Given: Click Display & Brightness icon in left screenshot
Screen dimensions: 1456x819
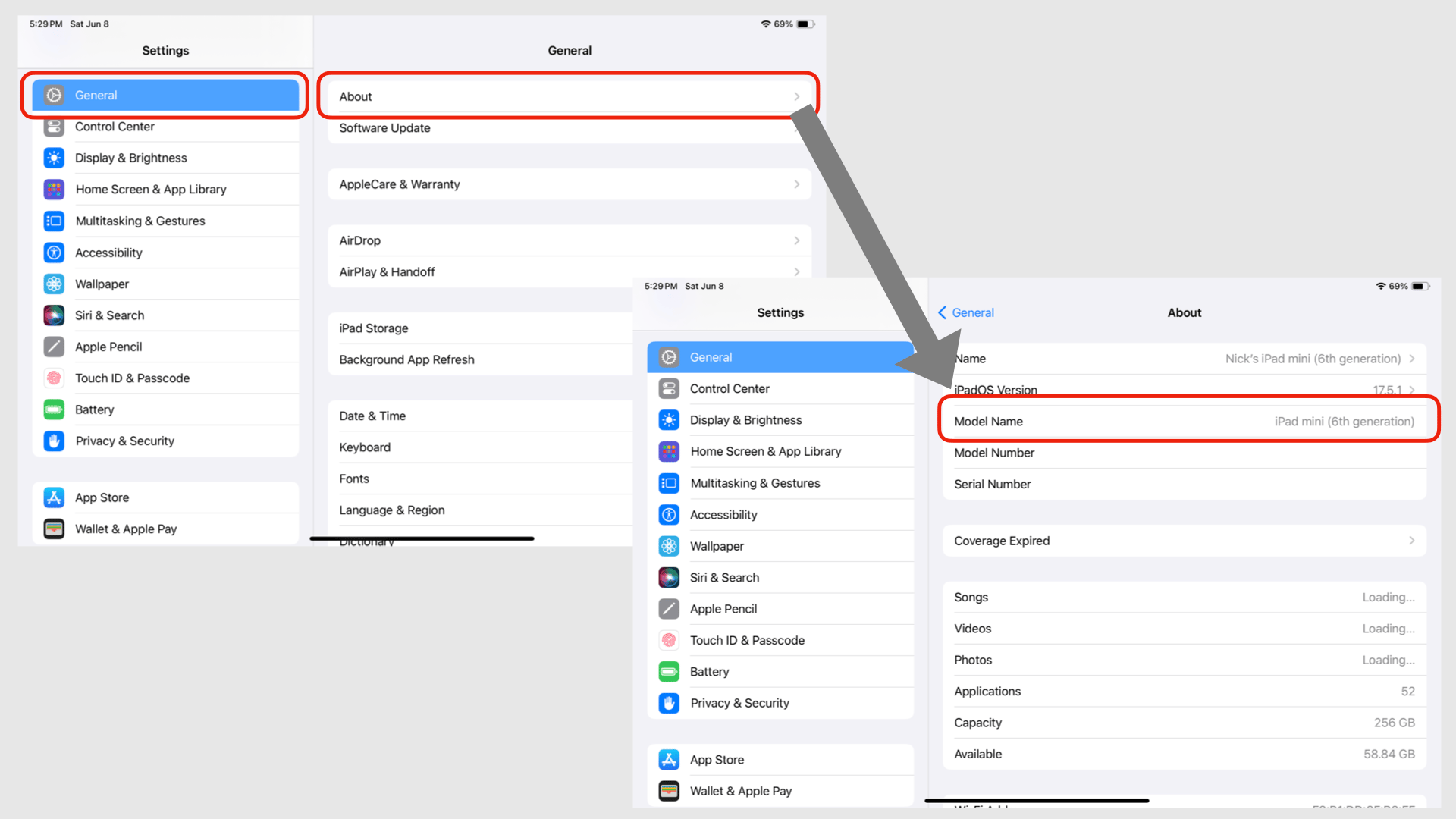Looking at the screenshot, I should (x=54, y=158).
